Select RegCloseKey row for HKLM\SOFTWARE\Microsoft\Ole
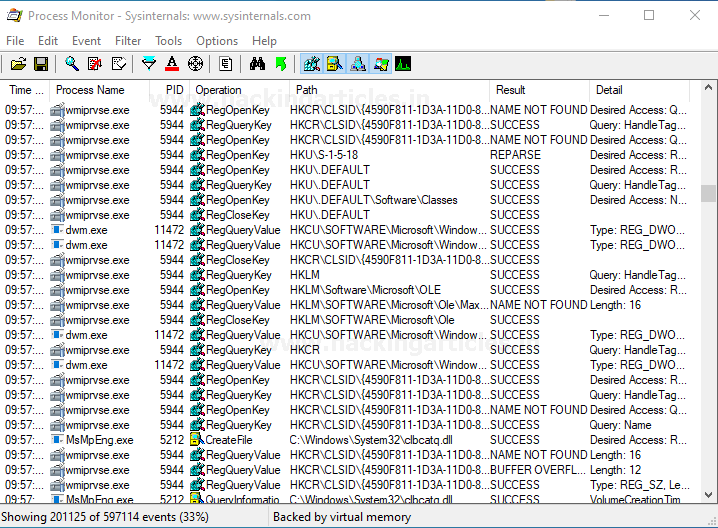718x528 pixels. [346, 320]
